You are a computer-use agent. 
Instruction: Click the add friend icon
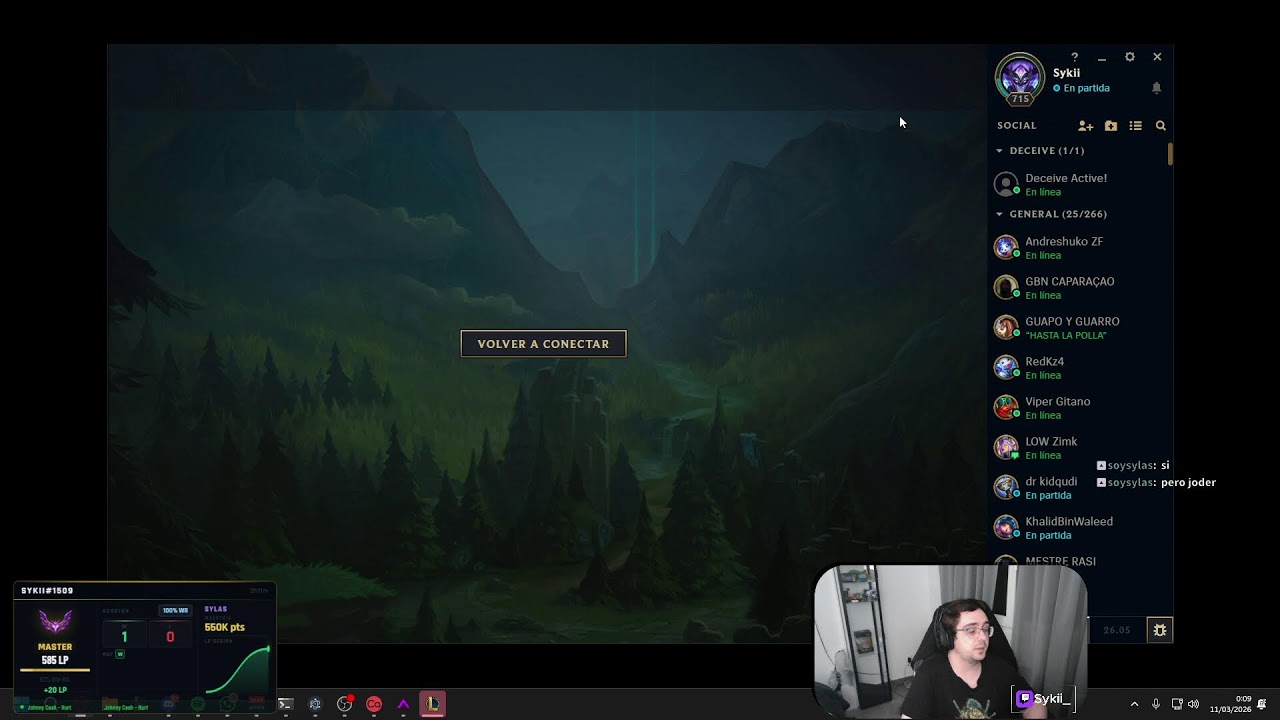coord(1085,126)
